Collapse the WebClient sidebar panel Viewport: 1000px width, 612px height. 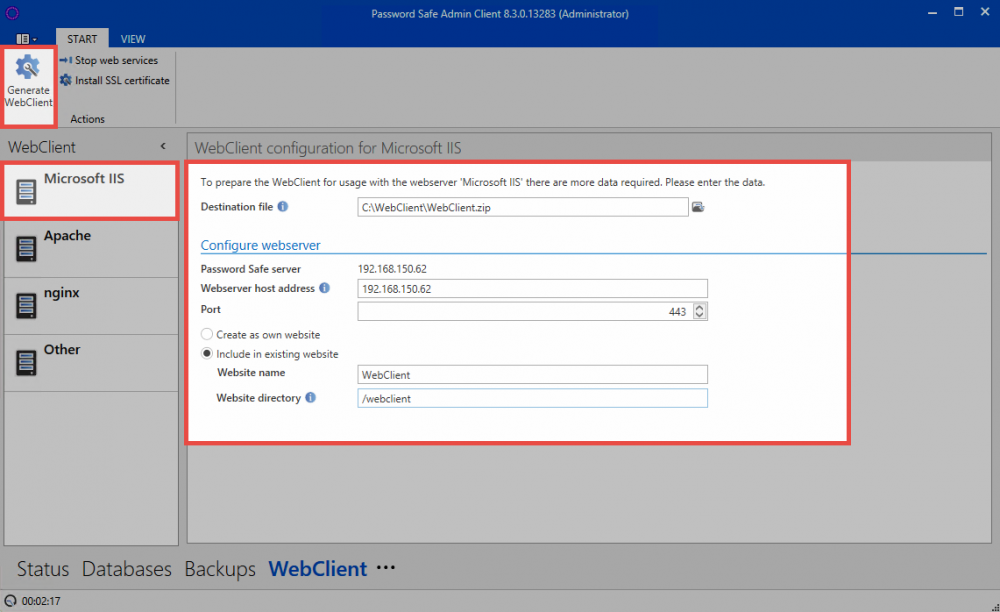pyautogui.click(x=163, y=147)
